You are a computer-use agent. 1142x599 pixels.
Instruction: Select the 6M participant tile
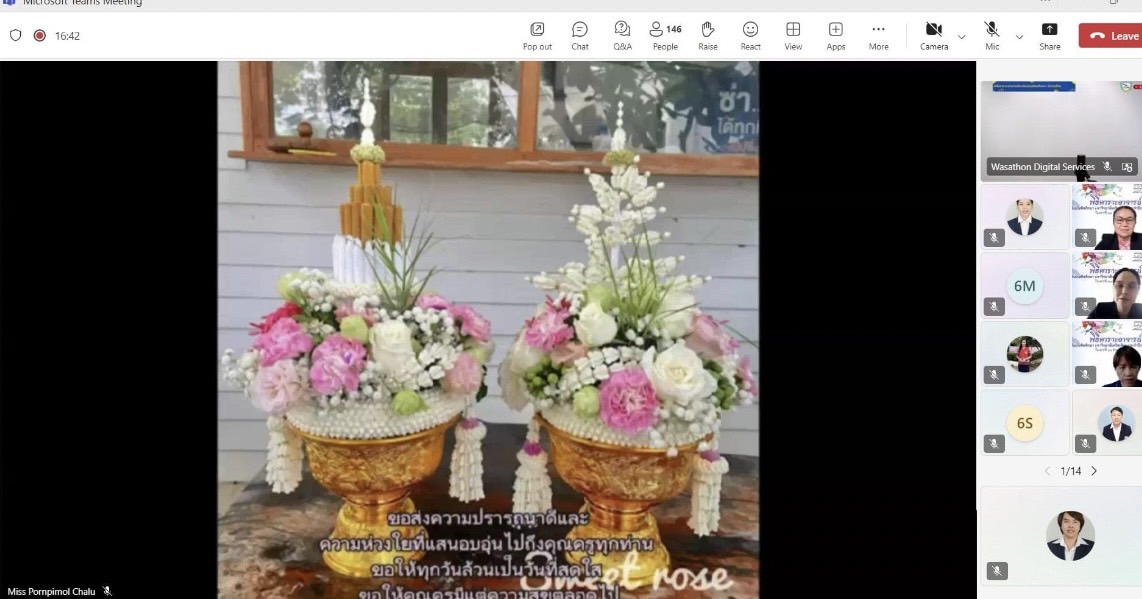1025,286
